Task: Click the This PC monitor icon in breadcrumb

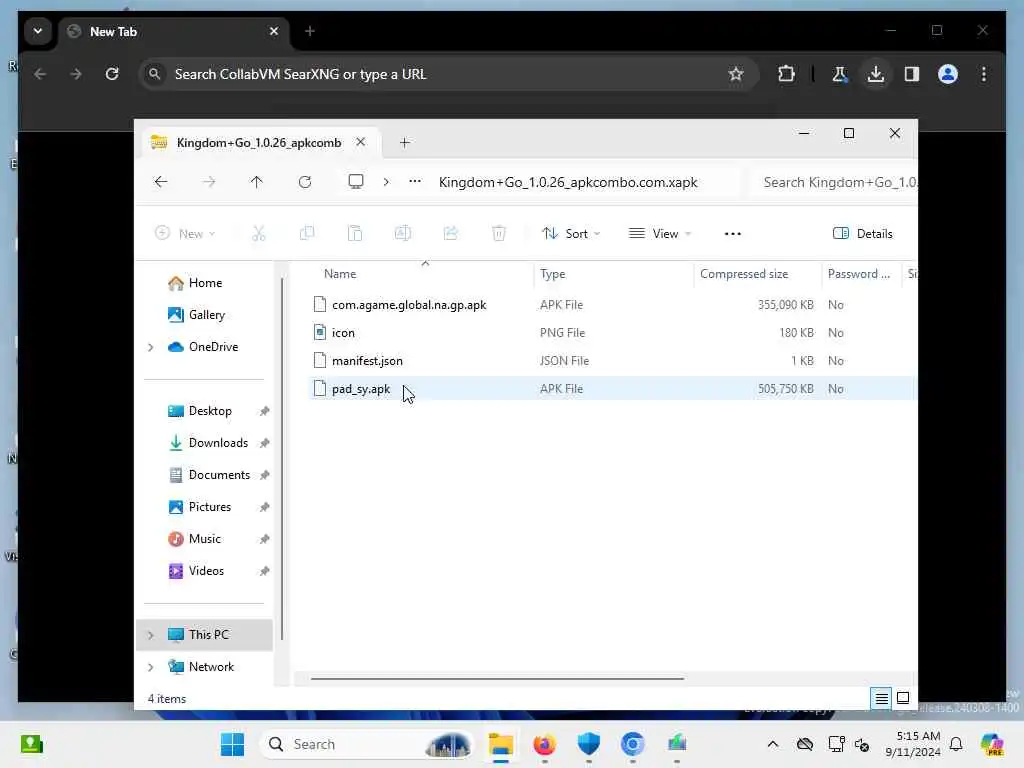Action: (x=355, y=182)
